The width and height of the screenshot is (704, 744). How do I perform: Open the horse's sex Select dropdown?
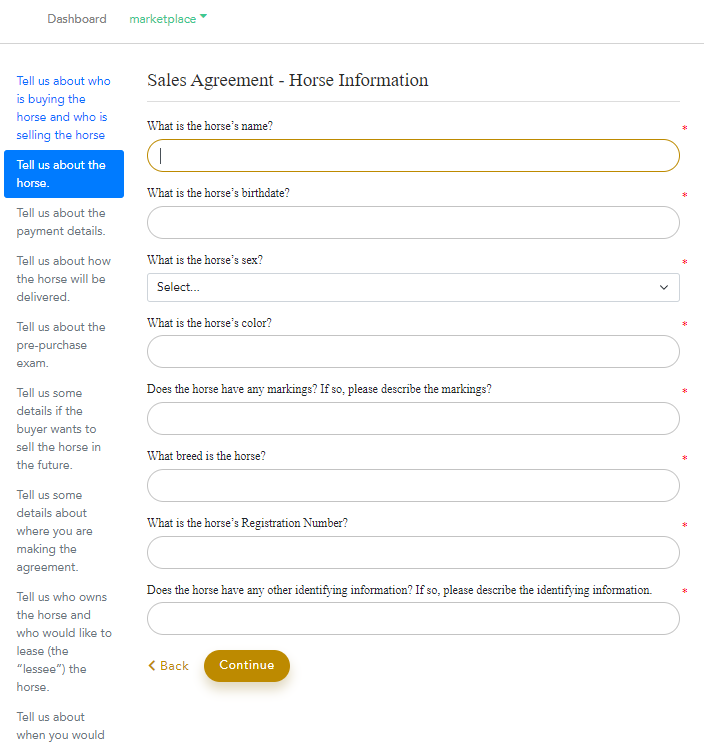click(412, 287)
